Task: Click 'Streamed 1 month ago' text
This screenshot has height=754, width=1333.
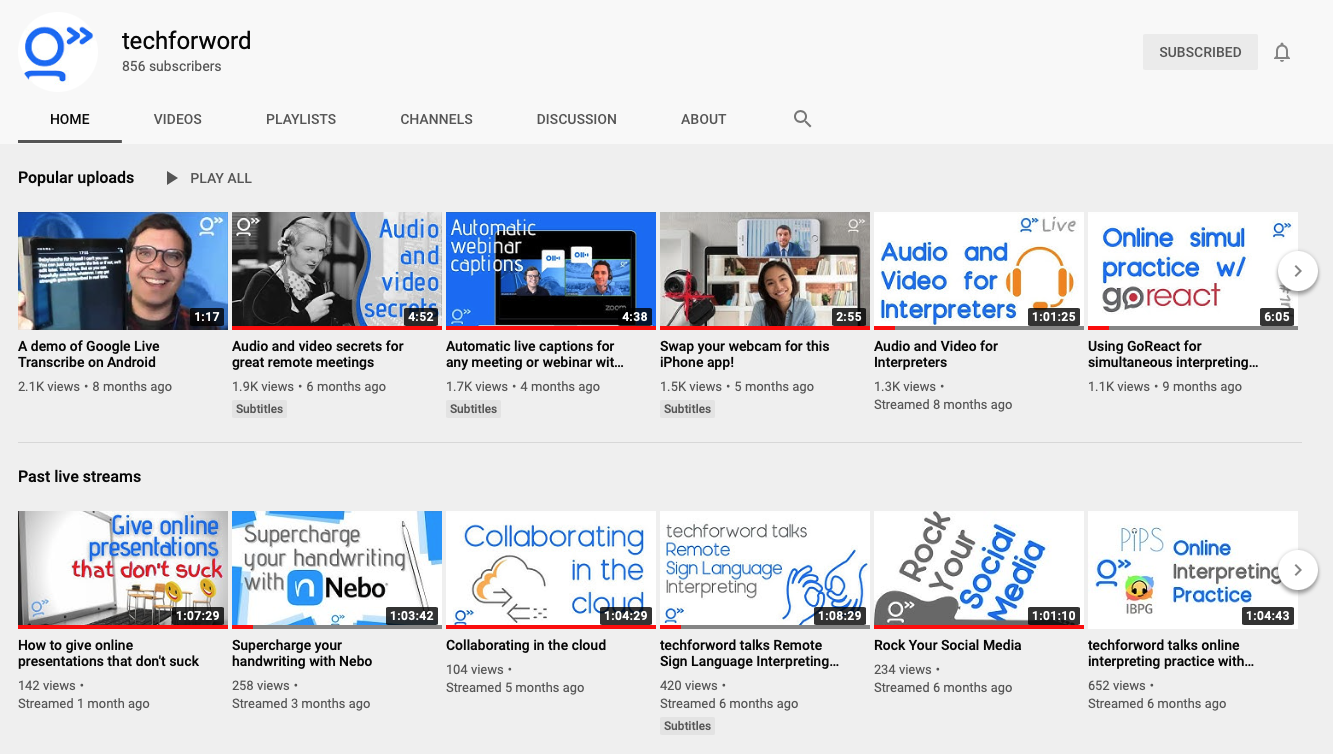Action: click(x=84, y=704)
